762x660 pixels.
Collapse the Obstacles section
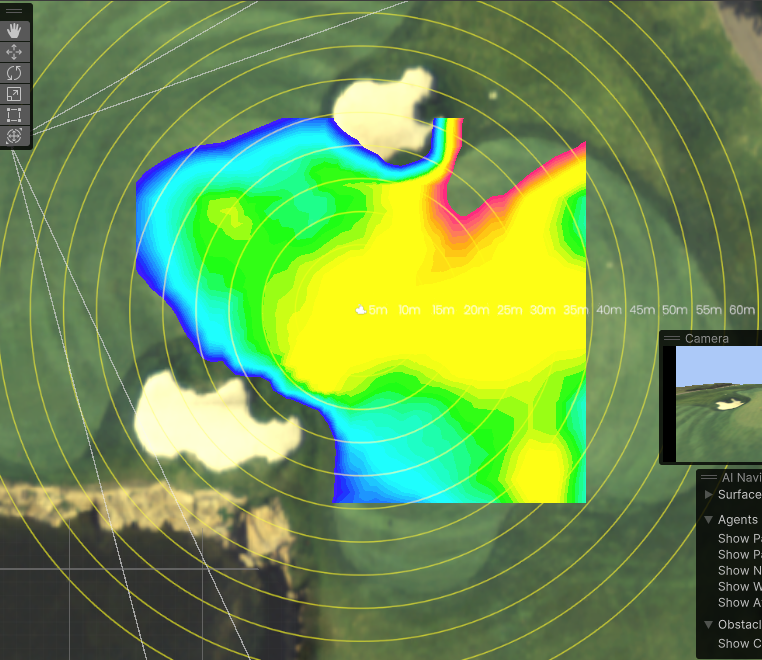coord(709,624)
